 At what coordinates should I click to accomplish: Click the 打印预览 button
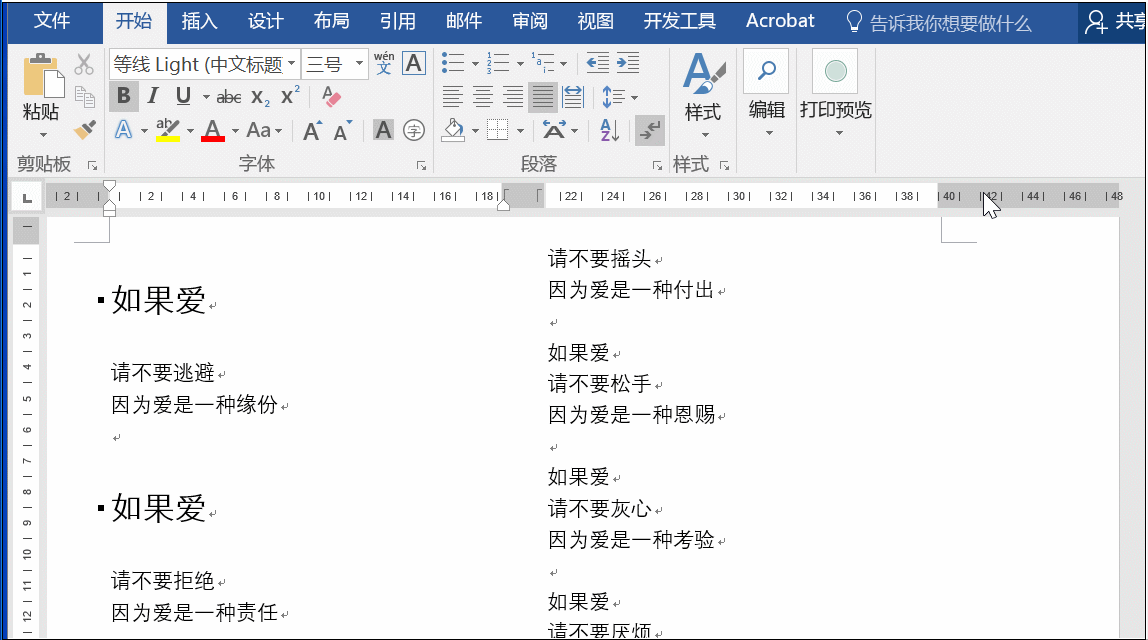pyautogui.click(x=835, y=94)
